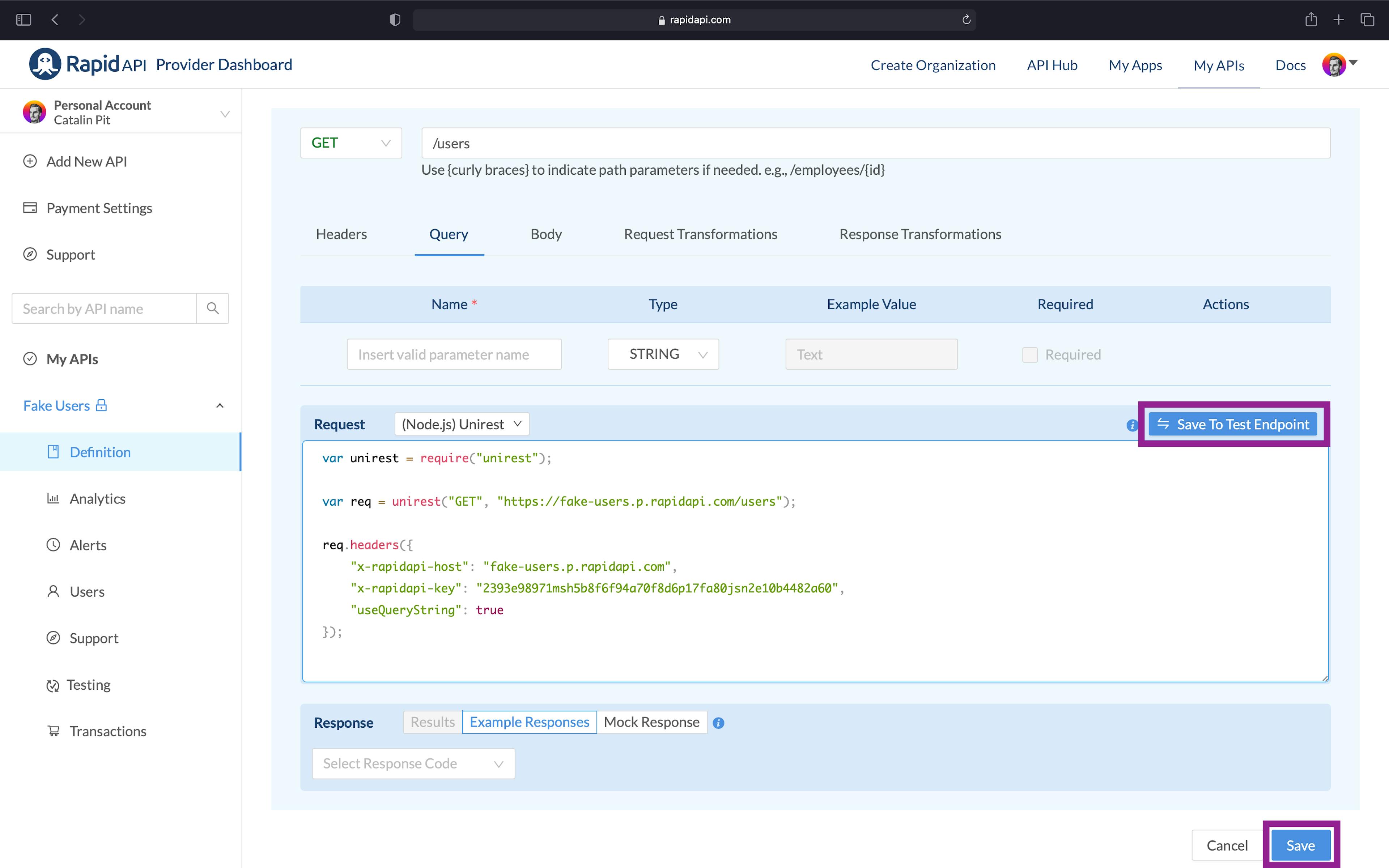1389x868 pixels.
Task: Focus the Insert valid parameter name field
Action: (454, 354)
